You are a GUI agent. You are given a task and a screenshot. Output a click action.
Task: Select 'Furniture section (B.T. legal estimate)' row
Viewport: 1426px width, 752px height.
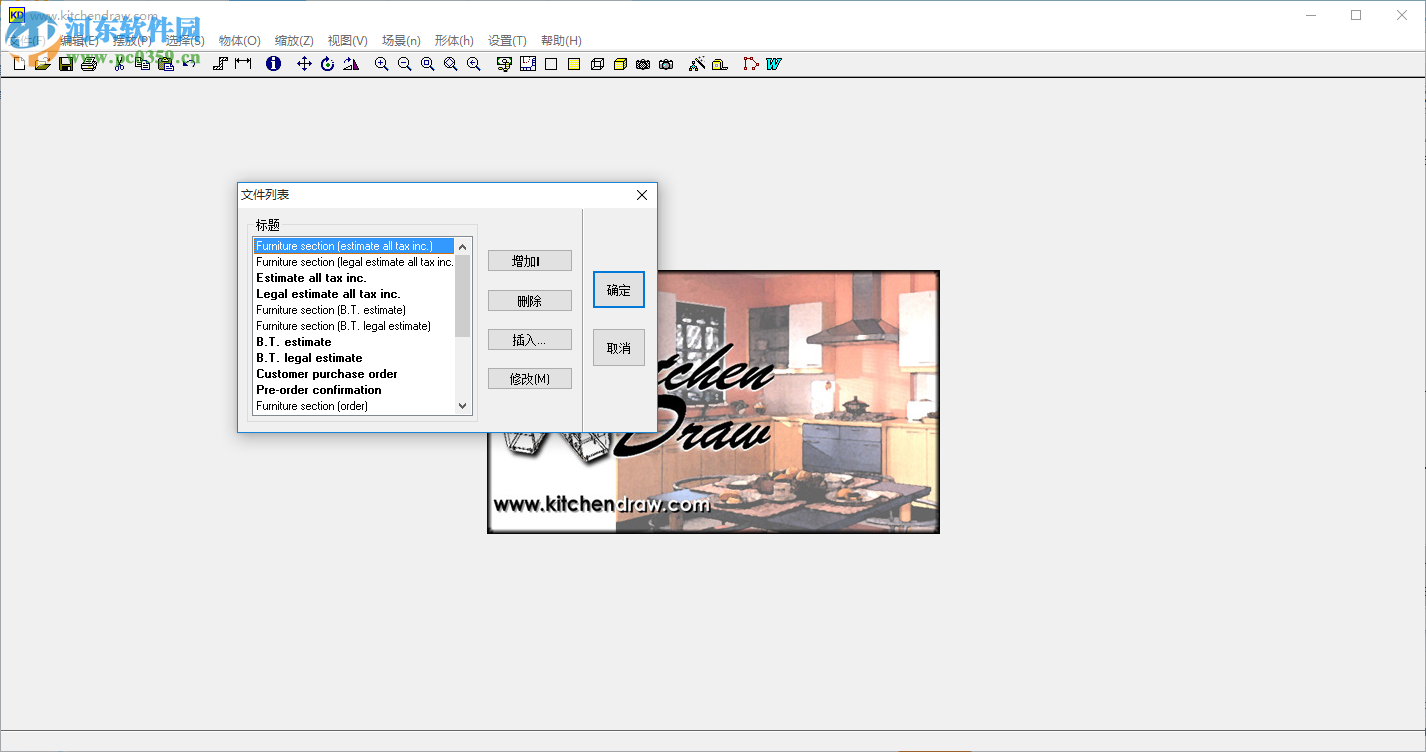tap(354, 326)
